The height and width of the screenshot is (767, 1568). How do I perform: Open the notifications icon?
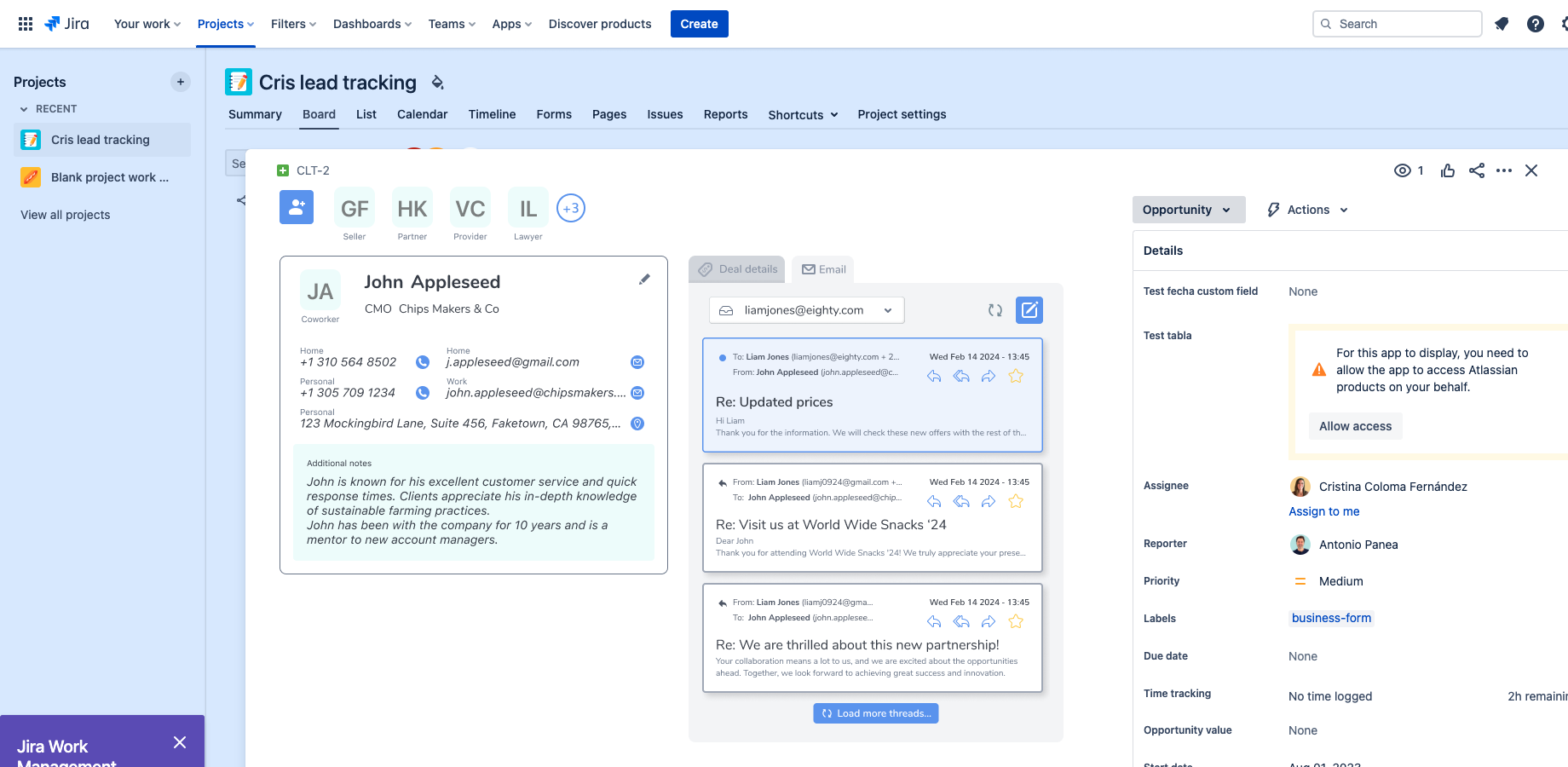pos(1502,24)
